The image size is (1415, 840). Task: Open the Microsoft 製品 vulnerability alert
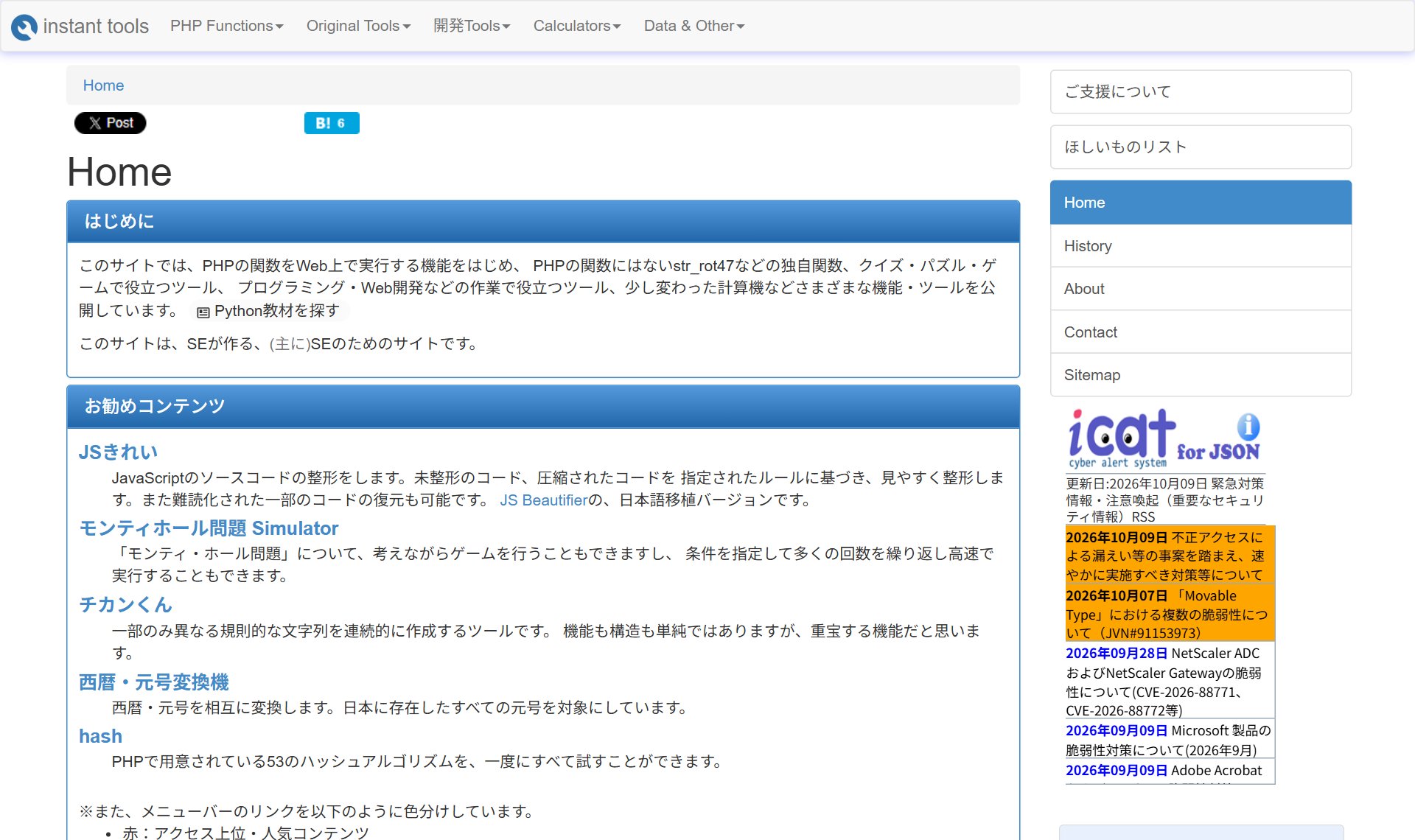(1170, 740)
